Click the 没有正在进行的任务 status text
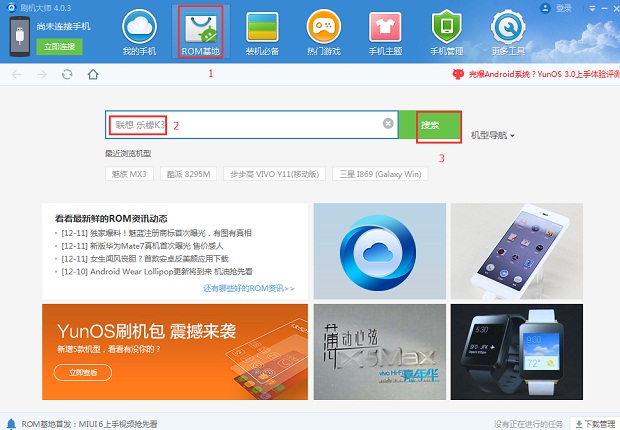This screenshot has height=430, width=620. tap(528, 424)
